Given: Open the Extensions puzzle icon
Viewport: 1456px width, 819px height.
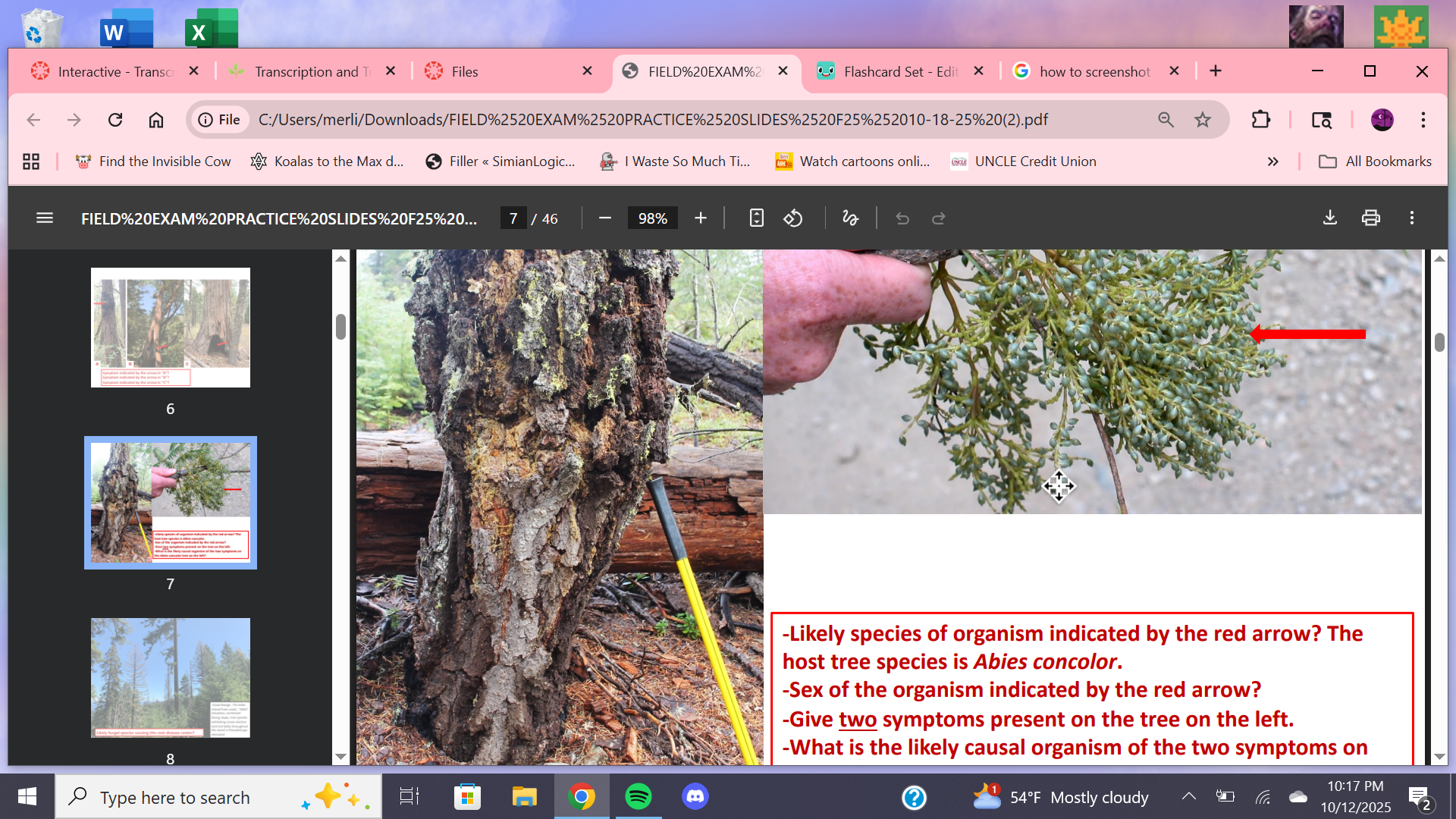Looking at the screenshot, I should pos(1260,120).
